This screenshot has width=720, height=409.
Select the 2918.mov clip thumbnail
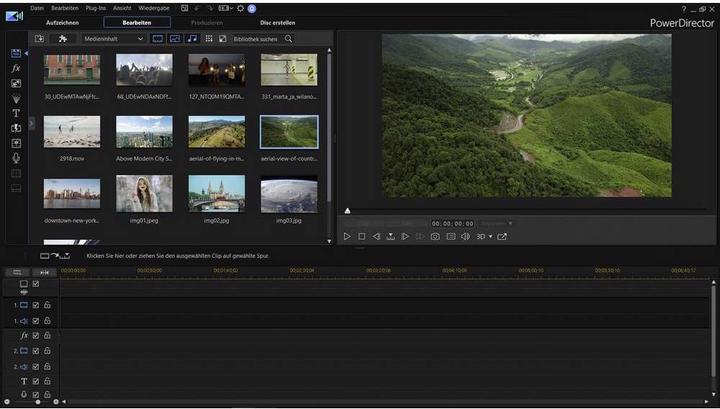tap(72, 132)
